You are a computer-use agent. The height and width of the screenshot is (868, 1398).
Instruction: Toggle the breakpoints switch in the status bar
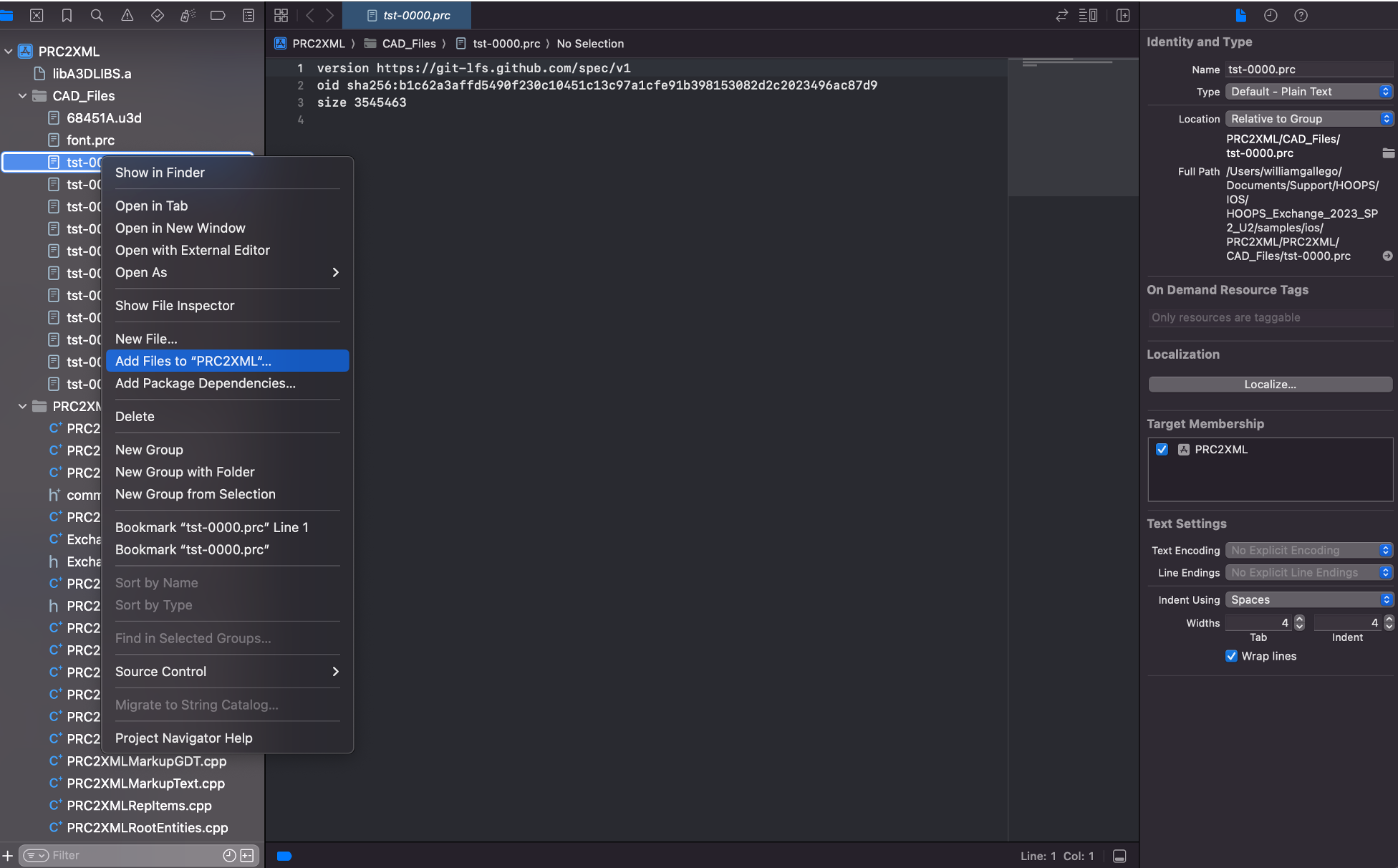(284, 856)
